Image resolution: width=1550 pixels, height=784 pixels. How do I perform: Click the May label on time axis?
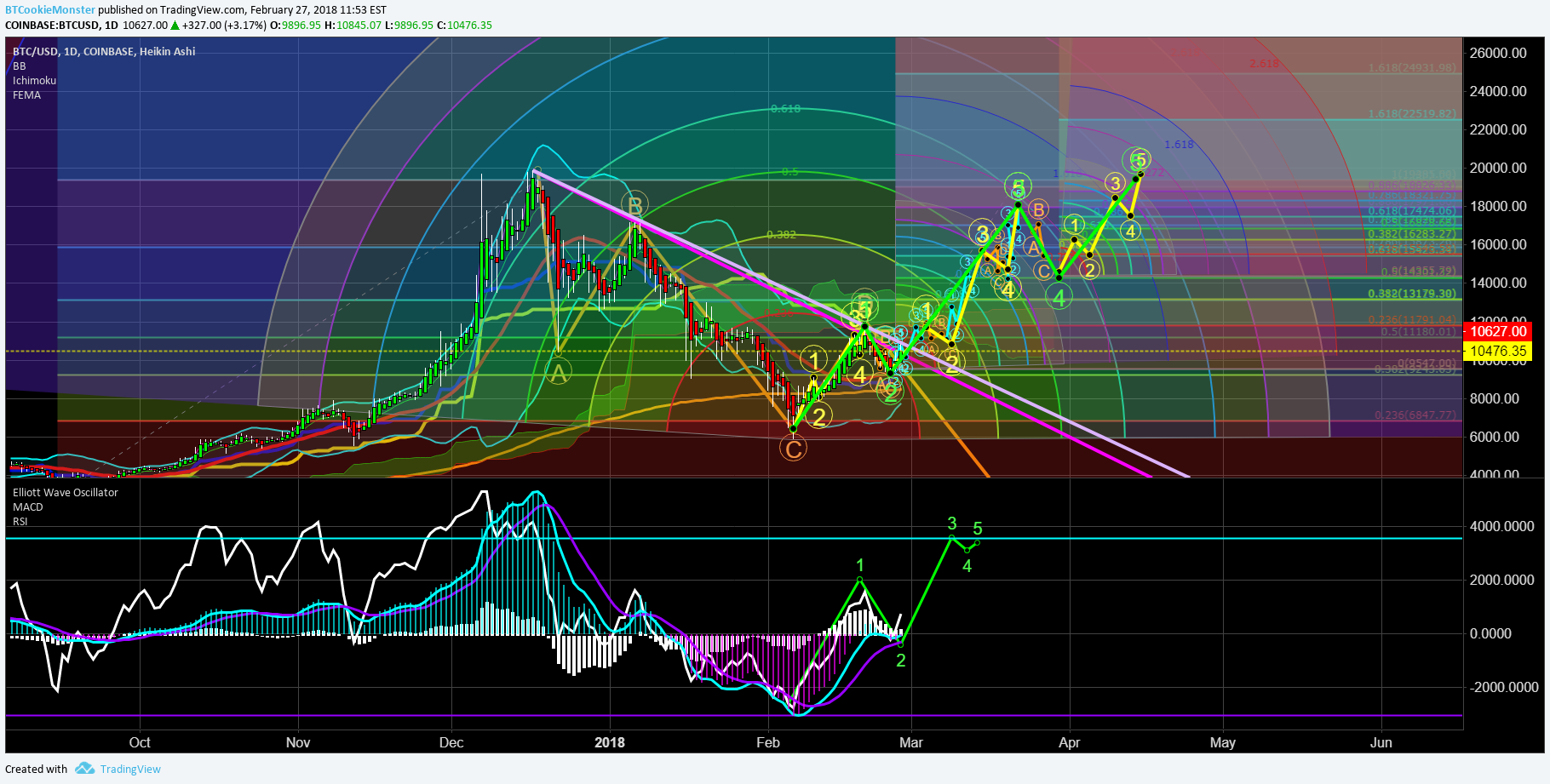1223,742
